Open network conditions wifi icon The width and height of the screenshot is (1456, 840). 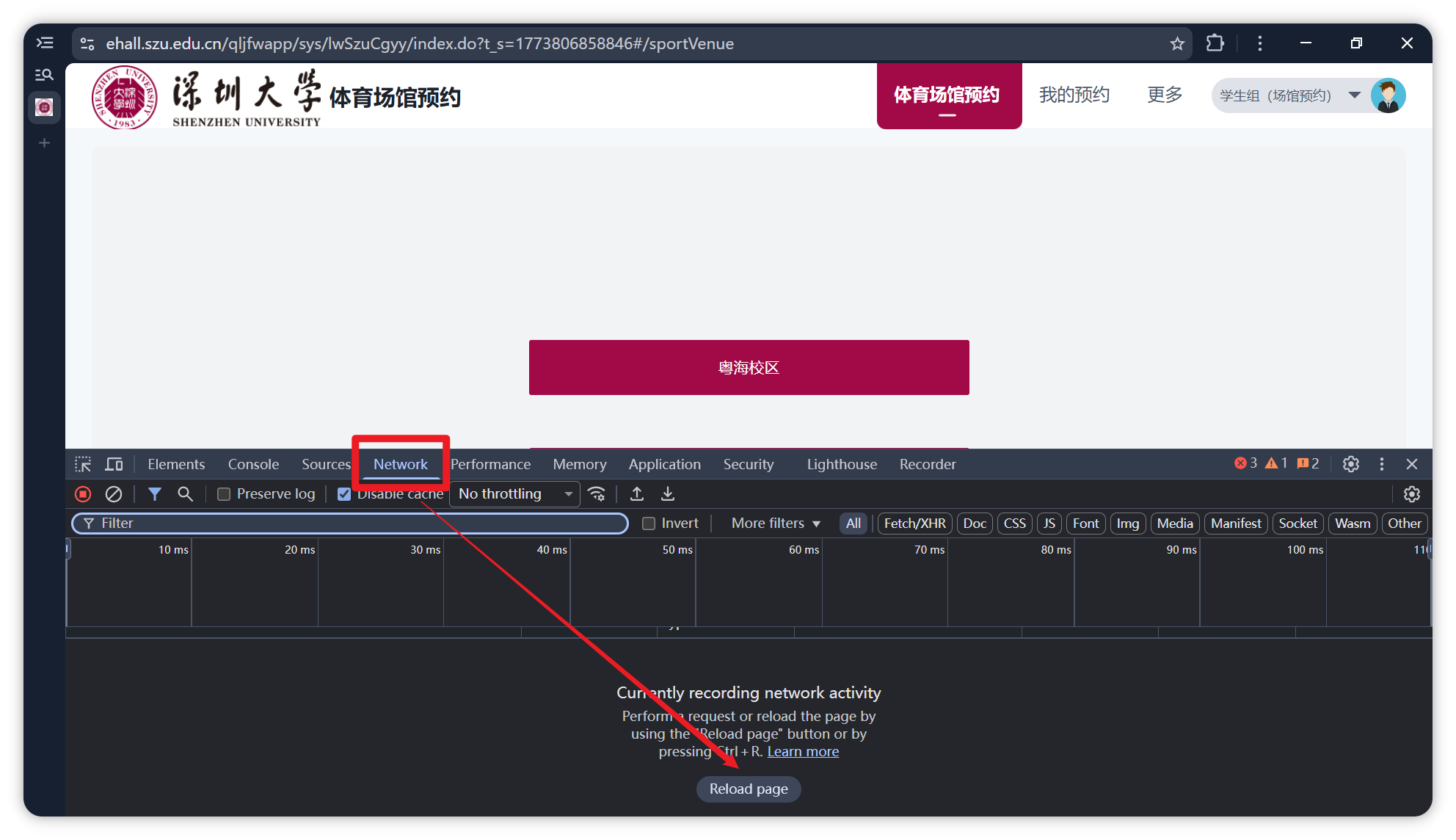[x=597, y=494]
